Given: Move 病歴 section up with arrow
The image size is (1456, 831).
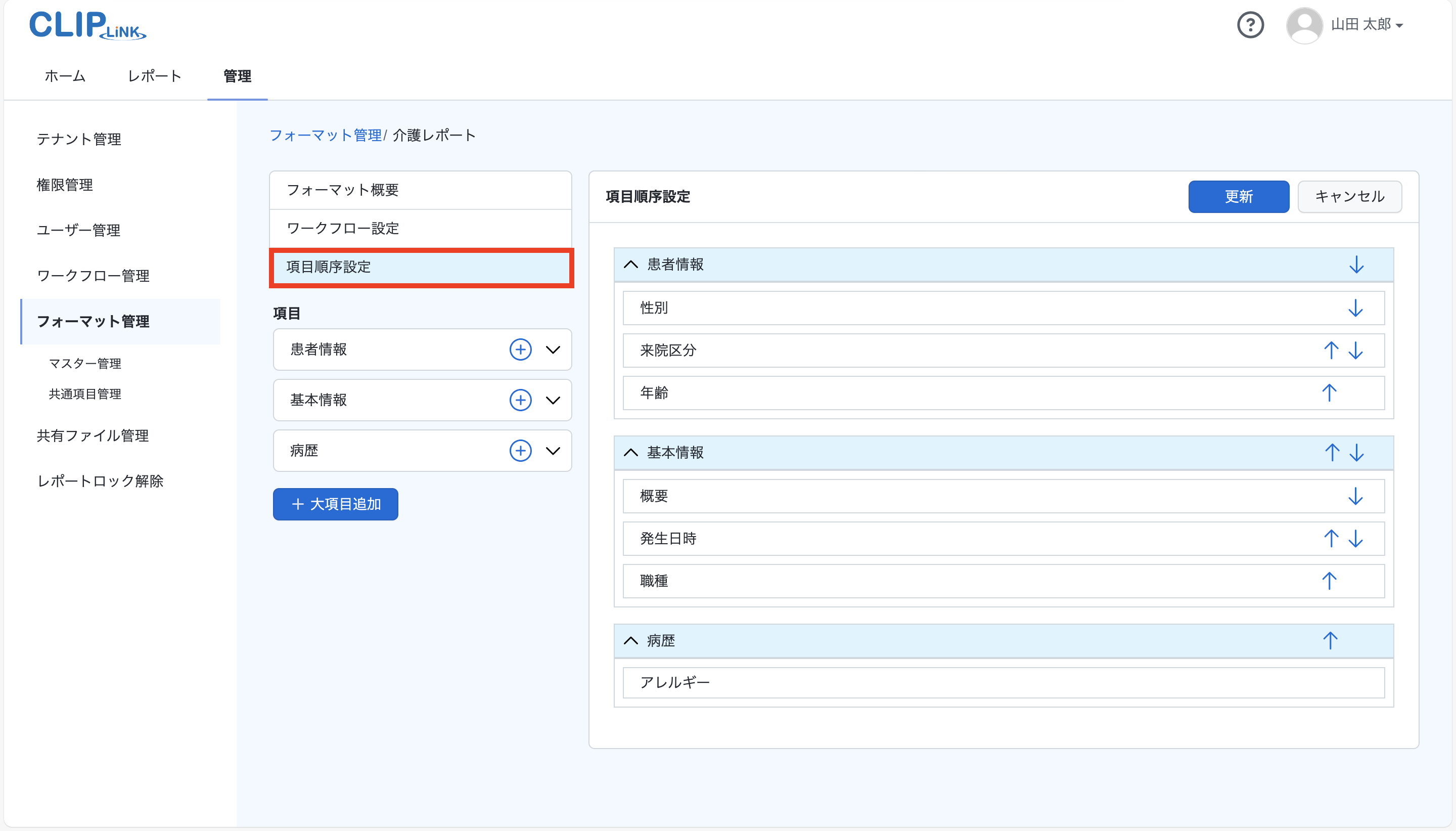Looking at the screenshot, I should point(1330,640).
